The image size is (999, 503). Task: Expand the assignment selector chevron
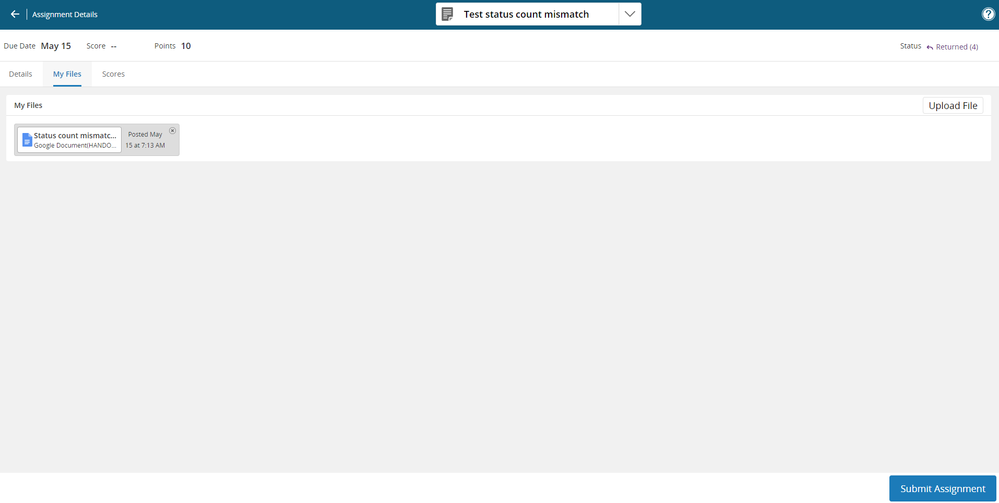[x=629, y=14]
